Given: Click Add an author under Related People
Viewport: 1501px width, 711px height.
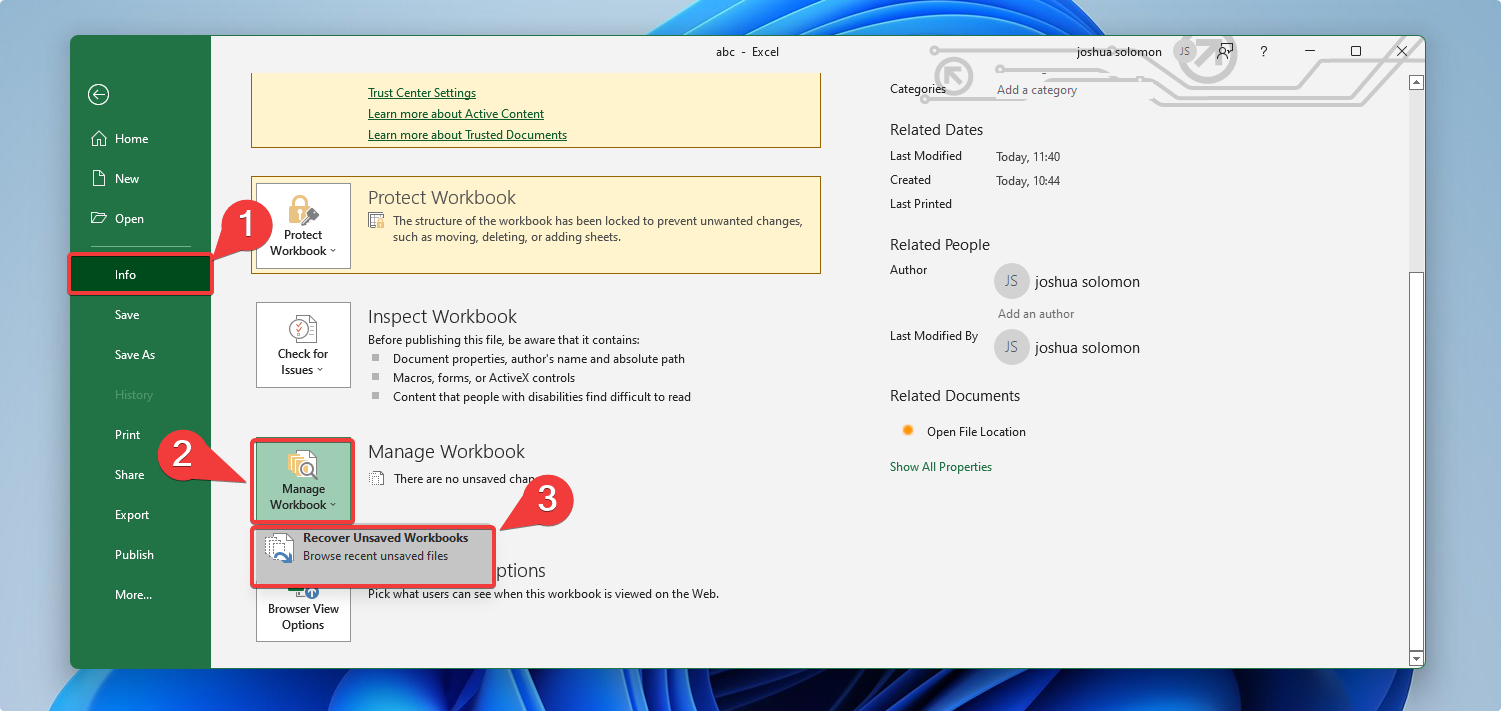Looking at the screenshot, I should 1035,313.
